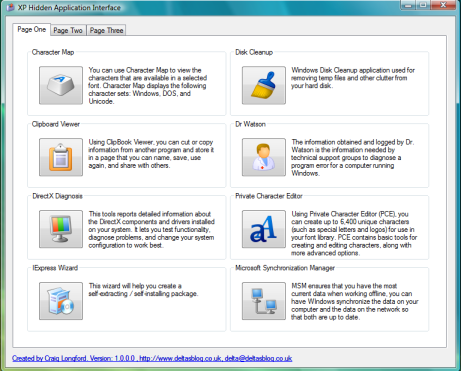The height and width of the screenshot is (371, 461).
Task: Launch IExpress Wizard package icon
Action: 61,301
